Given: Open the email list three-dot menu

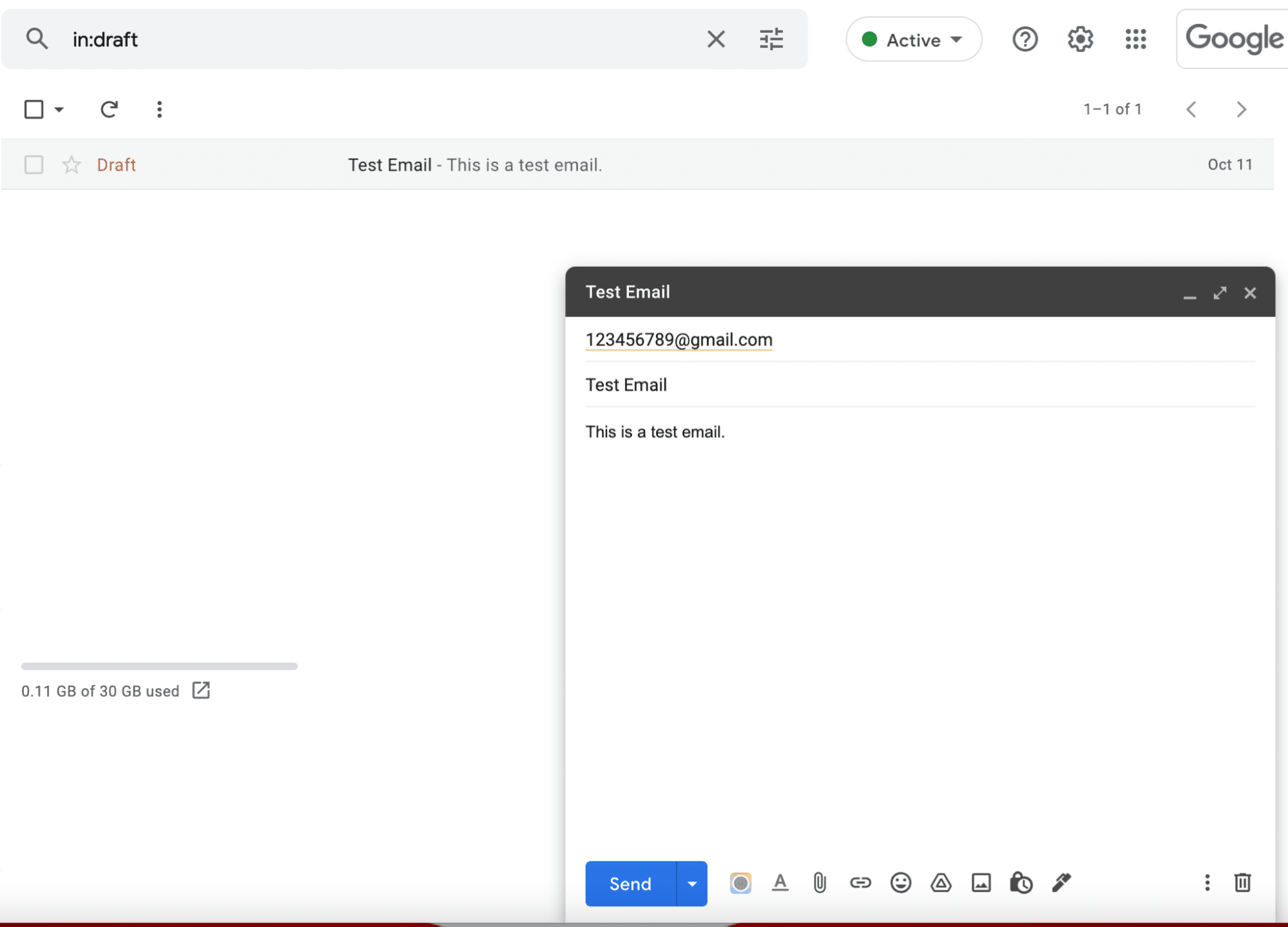Looking at the screenshot, I should 159,109.
